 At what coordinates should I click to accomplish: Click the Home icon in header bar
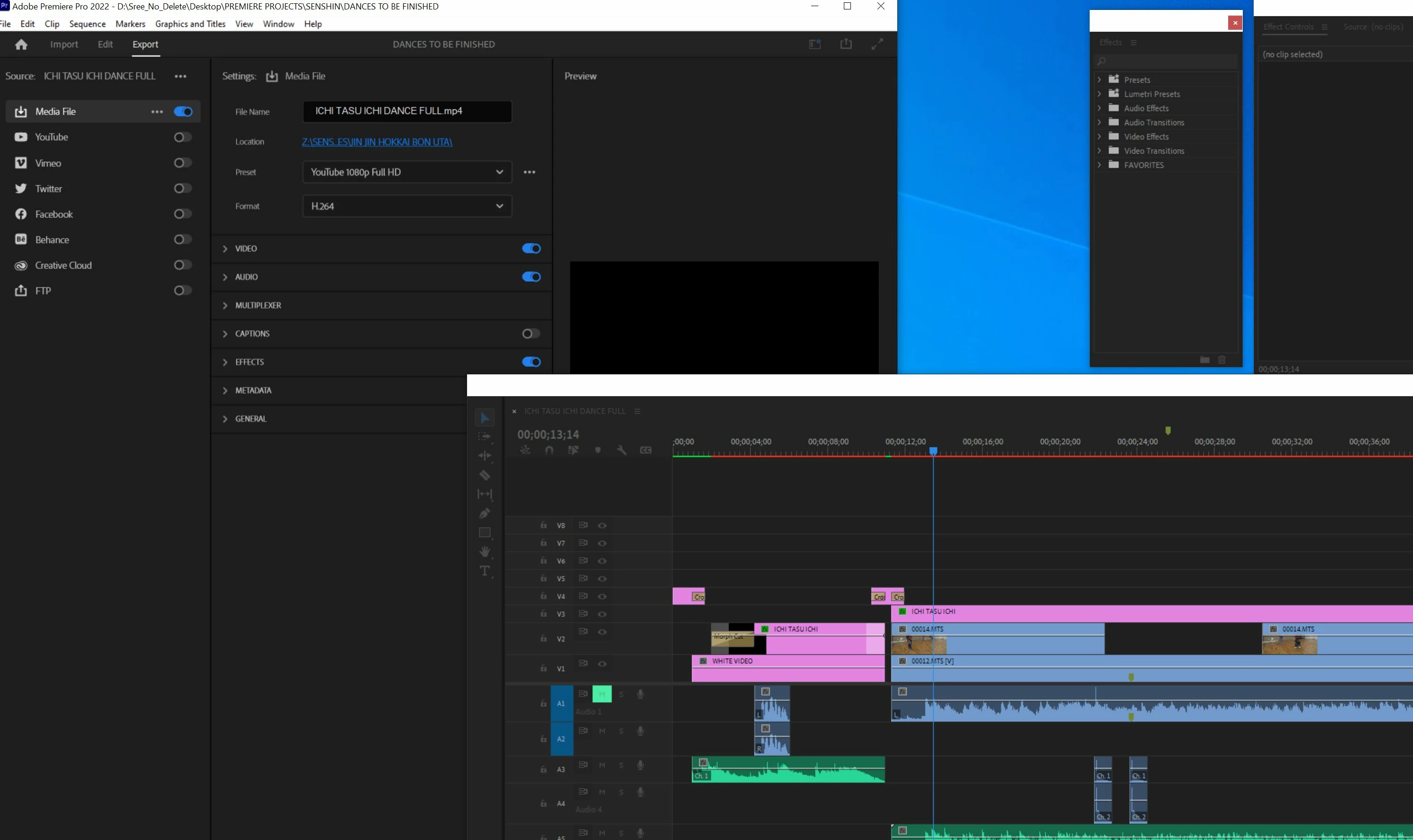pos(21,44)
